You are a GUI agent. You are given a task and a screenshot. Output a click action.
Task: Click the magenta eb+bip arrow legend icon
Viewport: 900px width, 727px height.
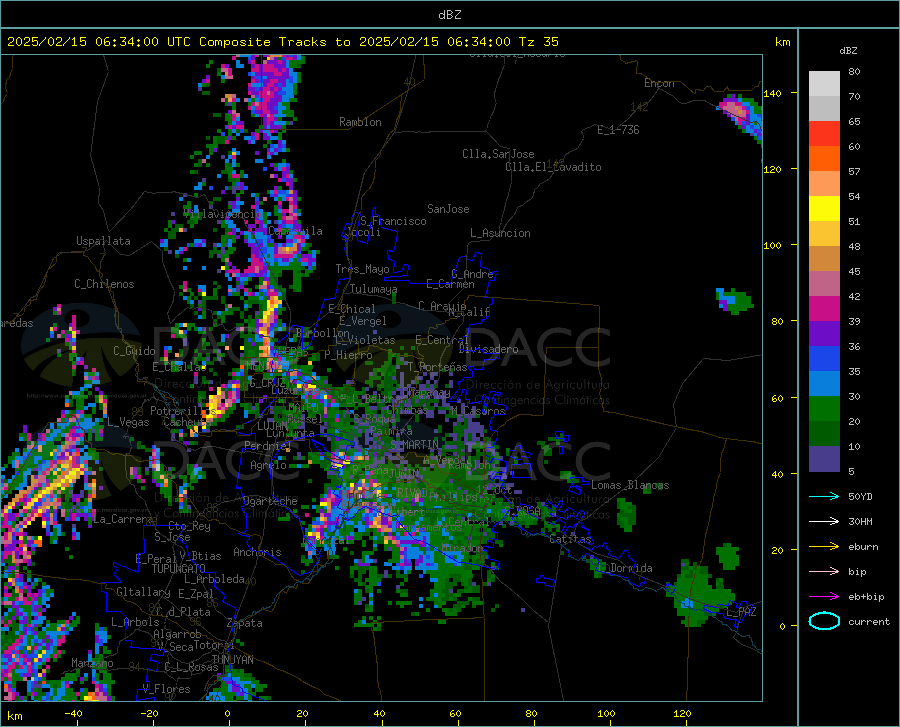[824, 596]
